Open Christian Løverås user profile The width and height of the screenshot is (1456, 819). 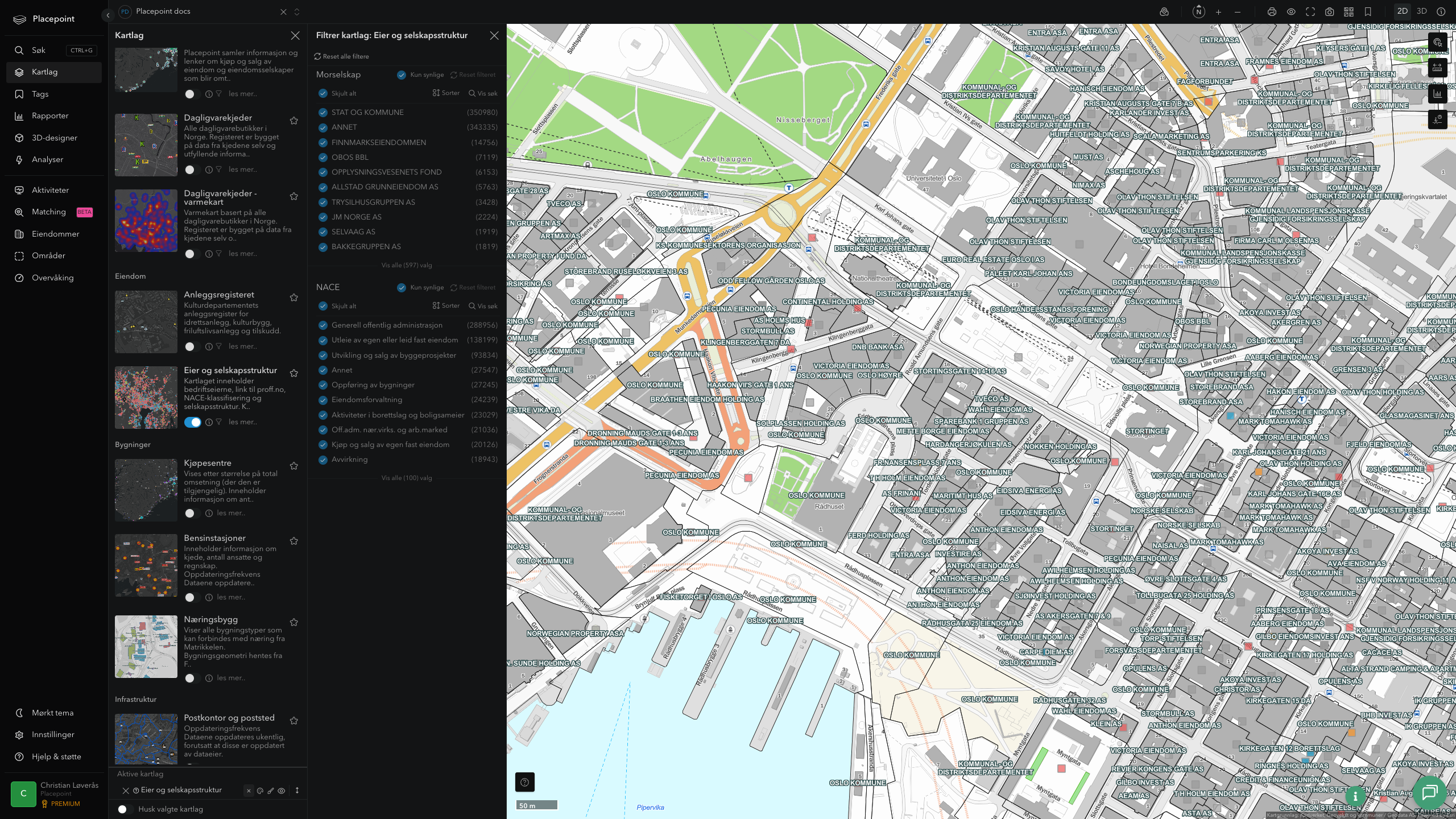[x=55, y=794]
